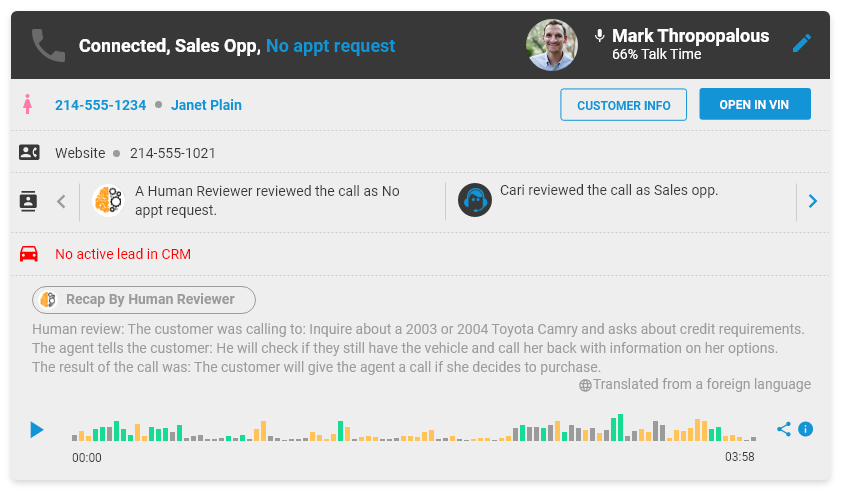Viewport: 844px width, 497px height.
Task: Click the OPEN IN VIN button
Action: [755, 104]
